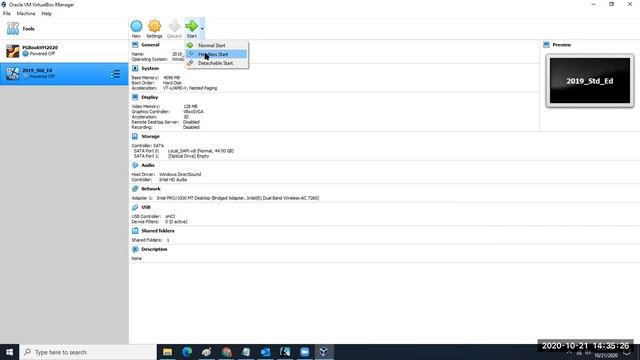Open the 2019_Std_Ed machine tools list icon

click(116, 74)
